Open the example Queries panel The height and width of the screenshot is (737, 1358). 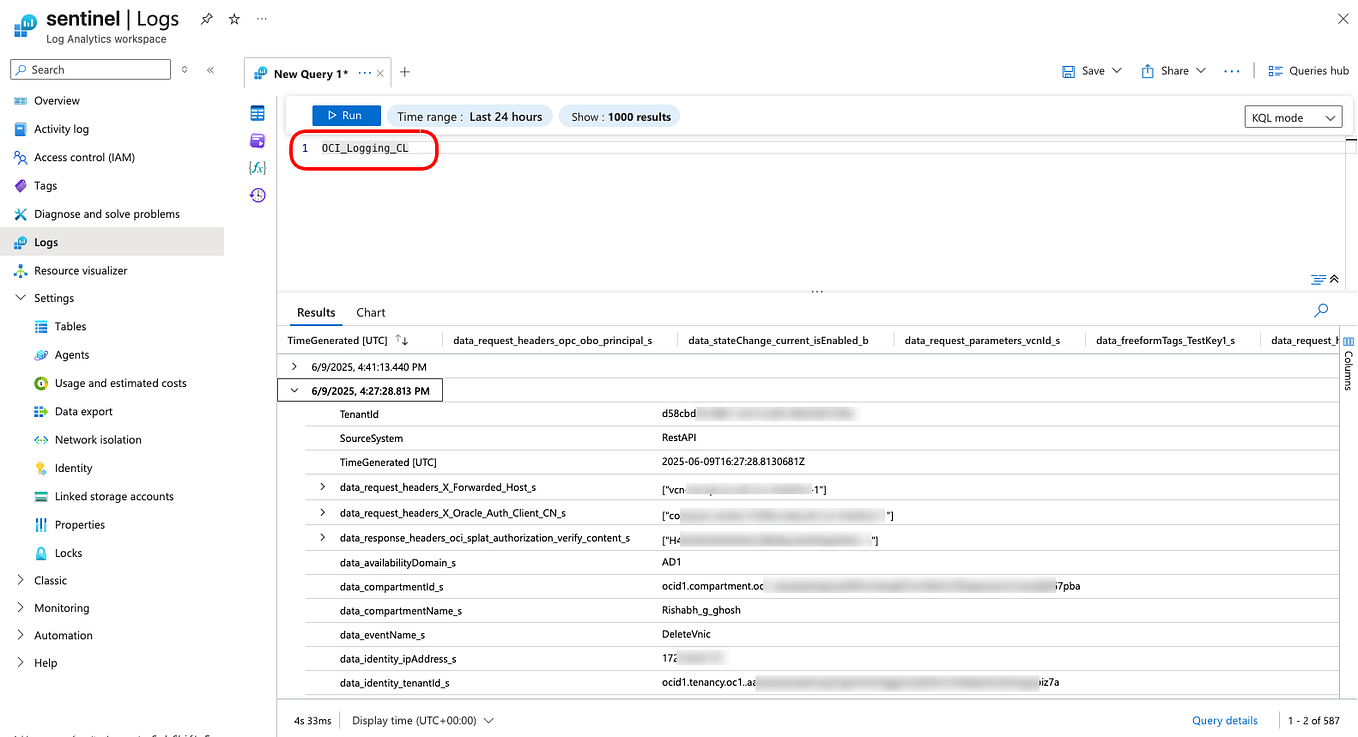pyautogui.click(x=257, y=140)
